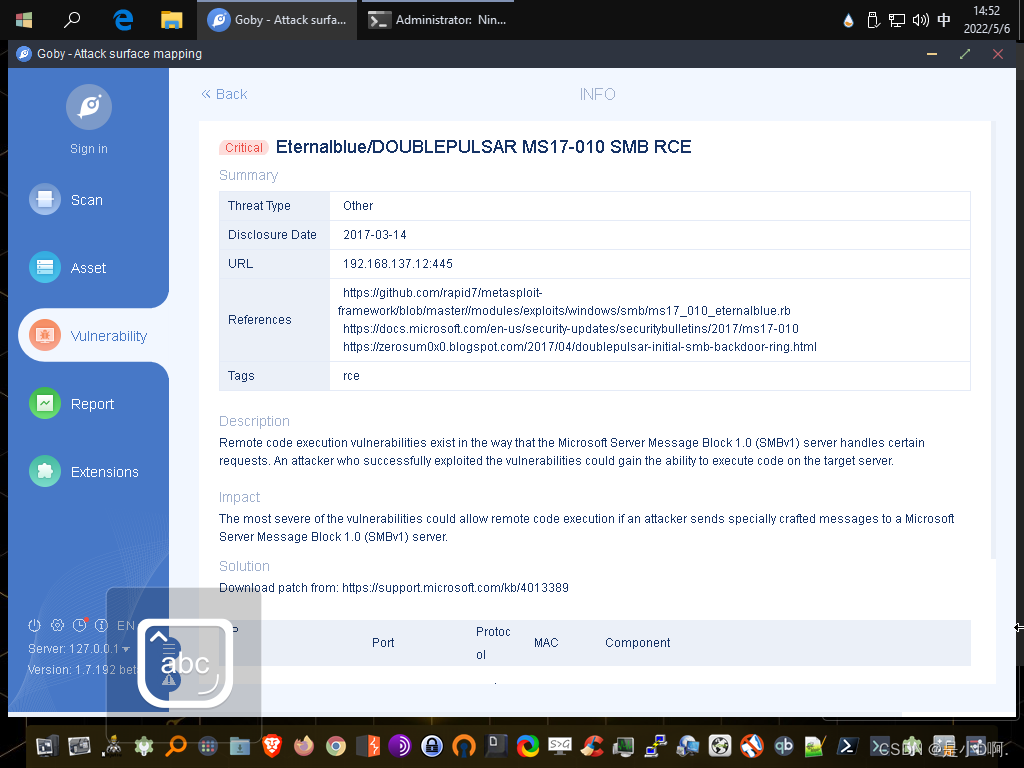Screen dimensions: 1024x768
Task: Launch CCleaner from the dock
Action: [x=592, y=746]
